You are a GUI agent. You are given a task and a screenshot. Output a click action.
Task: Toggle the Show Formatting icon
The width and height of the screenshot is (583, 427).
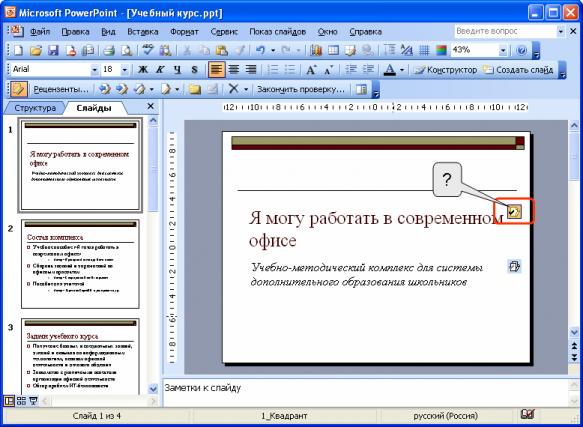tap(407, 50)
